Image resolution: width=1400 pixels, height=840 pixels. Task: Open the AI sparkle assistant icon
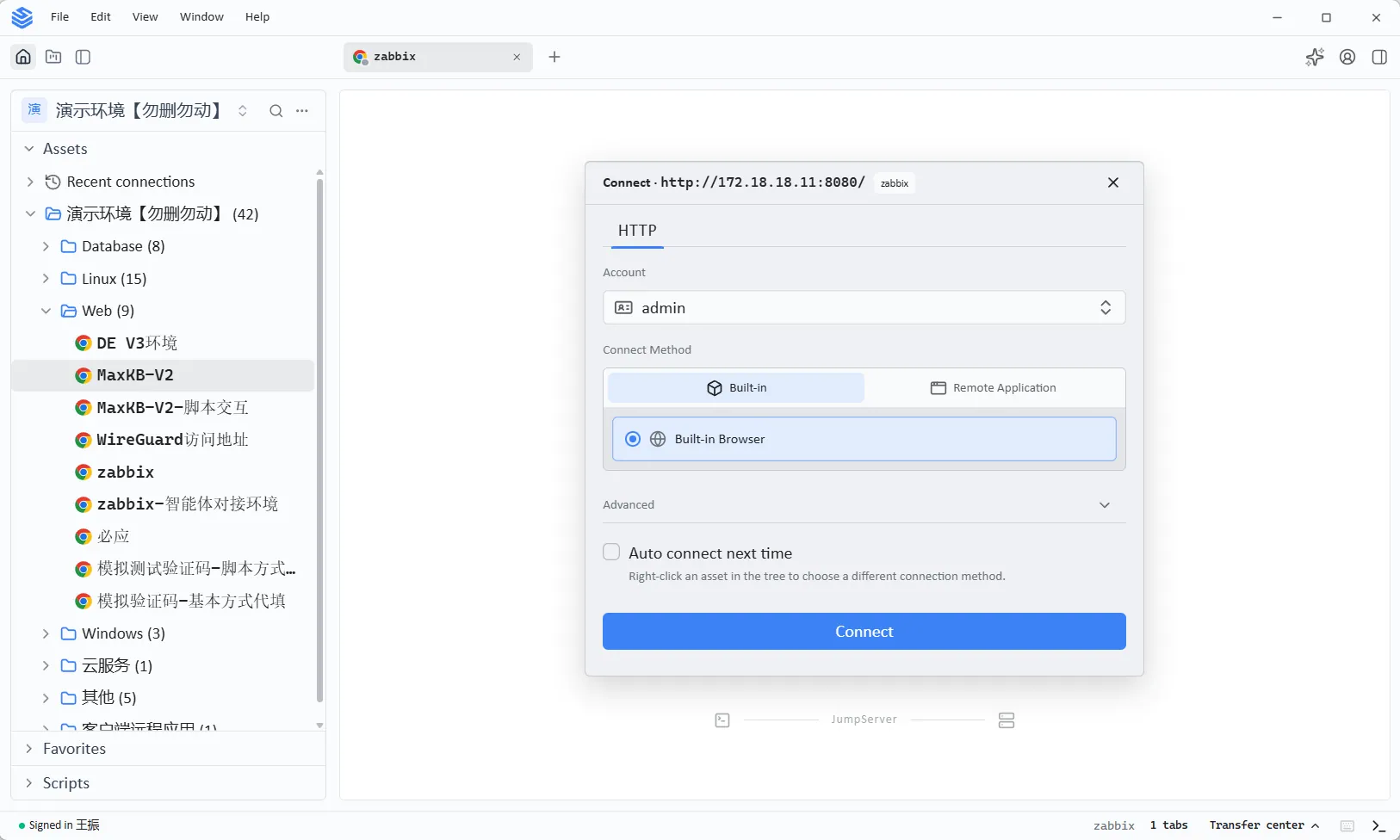1315,57
